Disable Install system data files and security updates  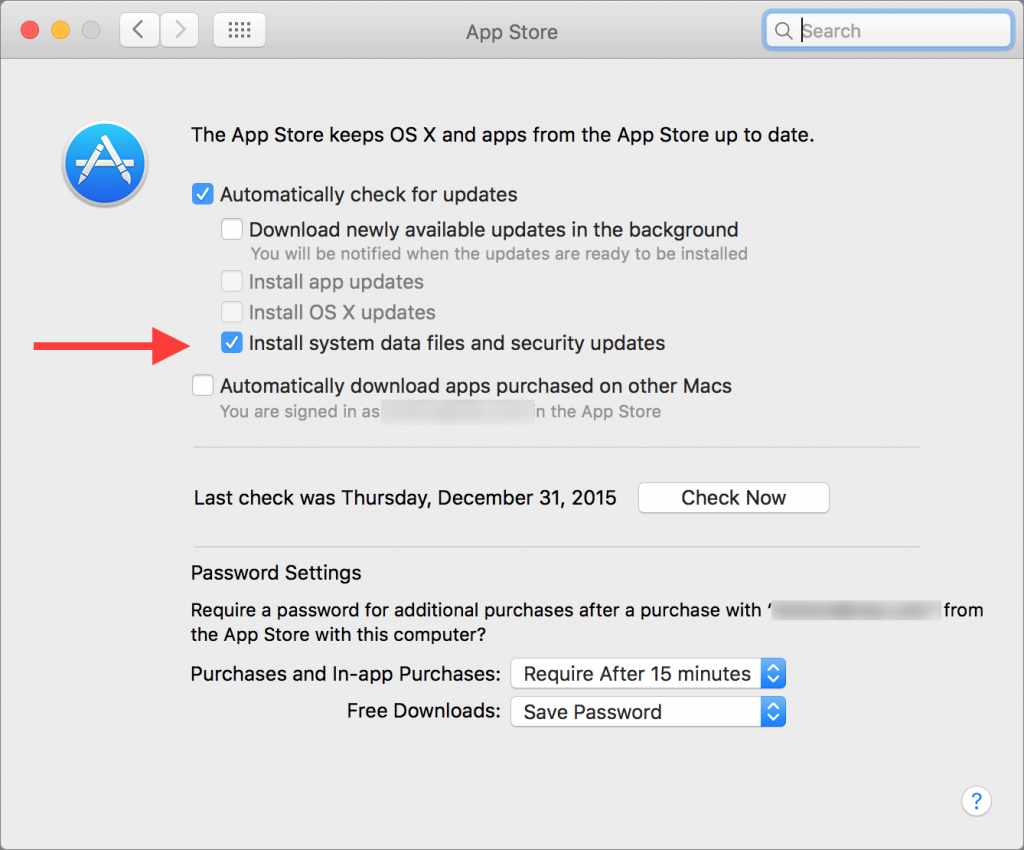(x=232, y=343)
